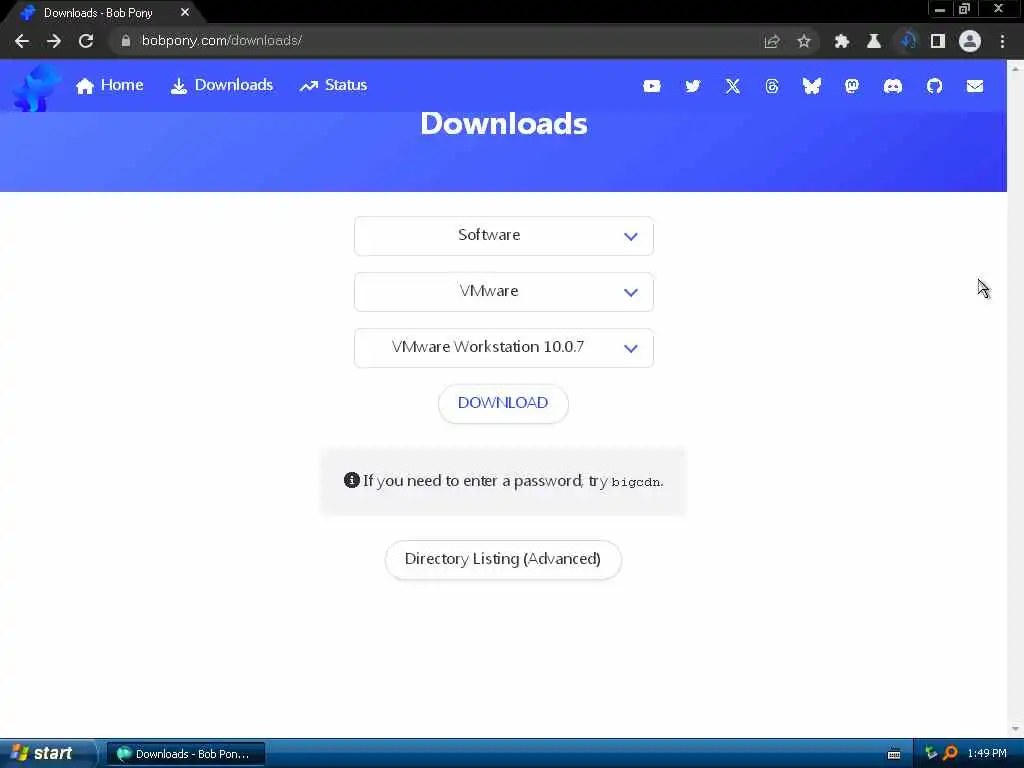Open the Extensions puzzle icon
Screen dimensions: 1024x768
coord(842,41)
